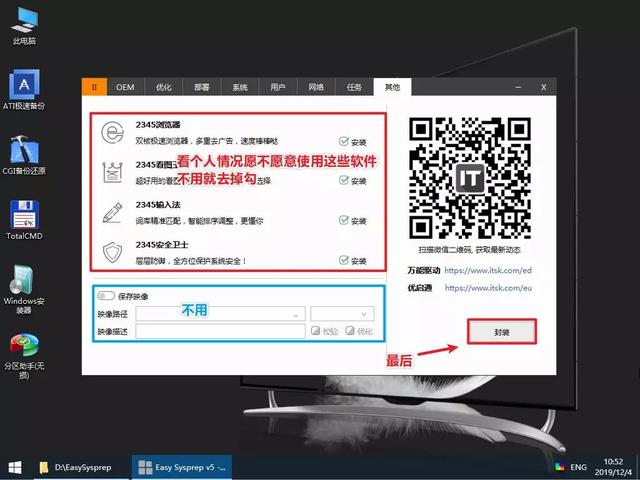
Task: Click the 2345安全卫士 shield icon
Action: point(113,252)
